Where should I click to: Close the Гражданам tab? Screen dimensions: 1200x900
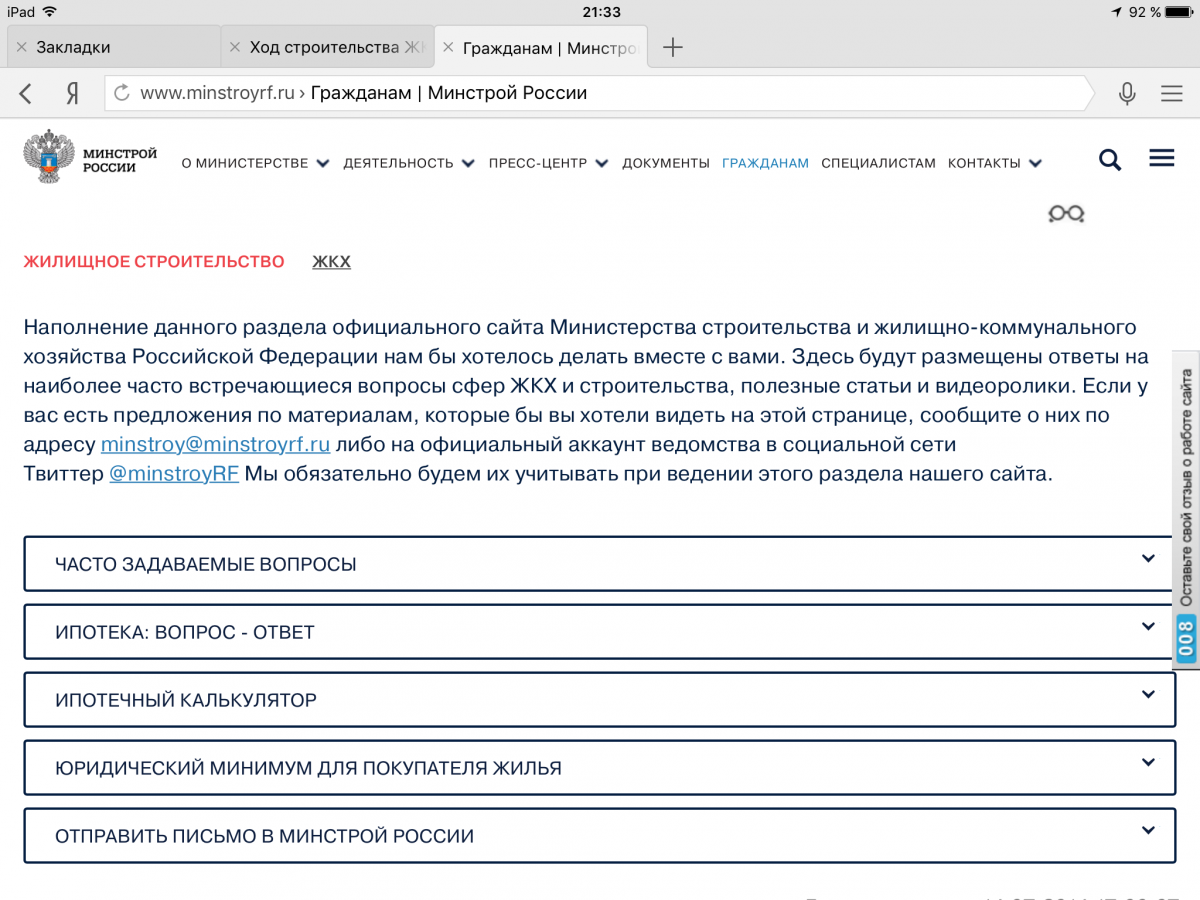tap(448, 47)
